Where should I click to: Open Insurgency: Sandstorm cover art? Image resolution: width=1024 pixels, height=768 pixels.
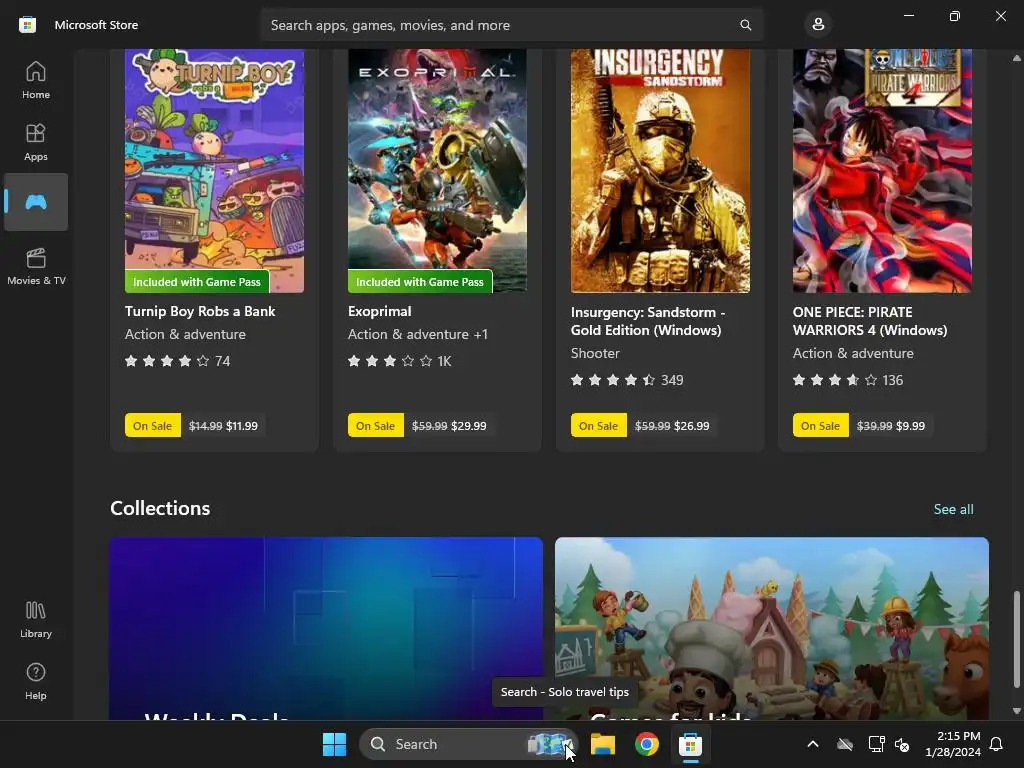660,170
